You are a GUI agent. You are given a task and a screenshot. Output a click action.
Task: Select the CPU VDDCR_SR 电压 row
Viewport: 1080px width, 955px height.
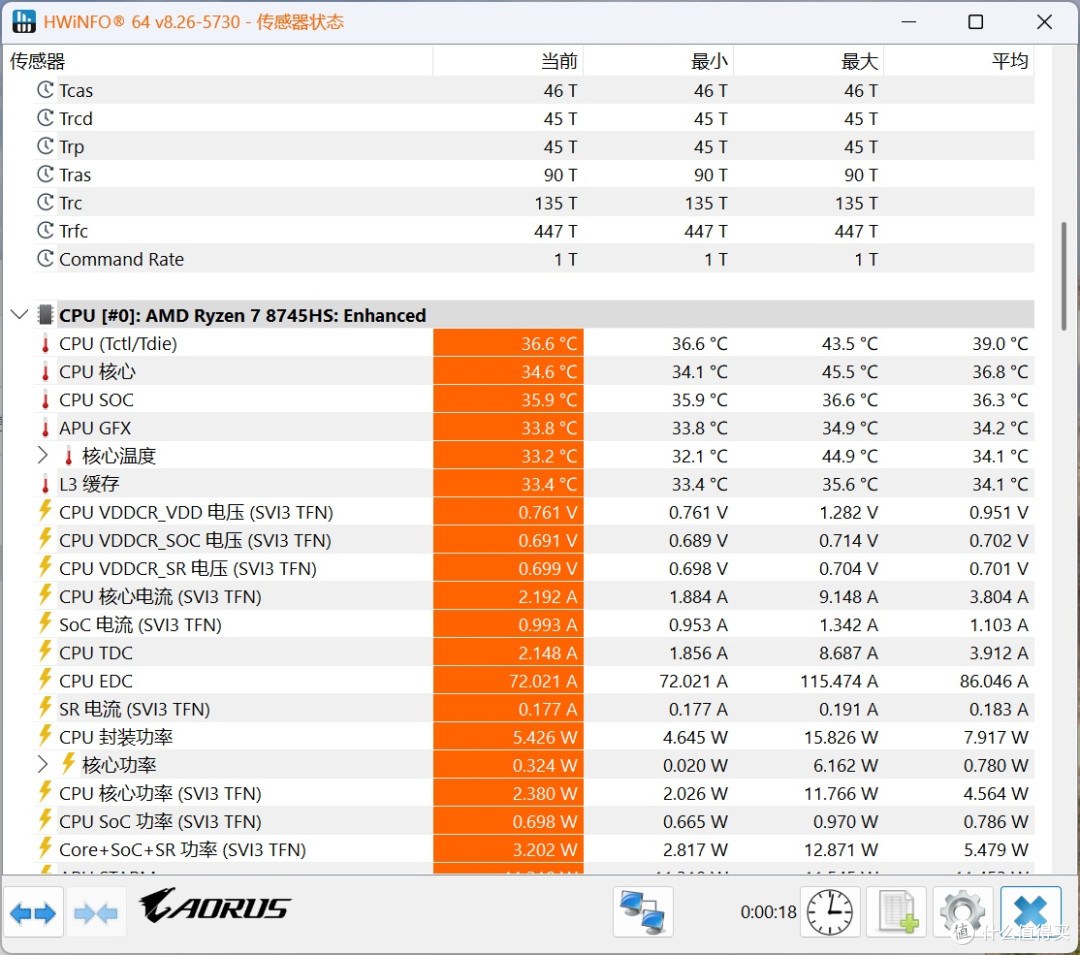point(534,569)
